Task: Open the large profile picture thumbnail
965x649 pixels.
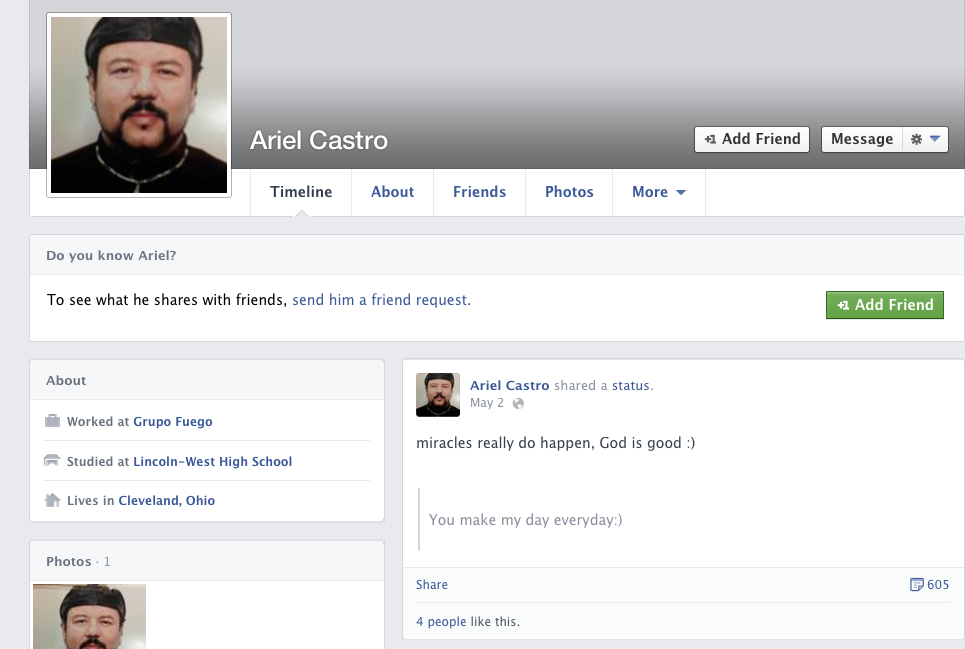Action: coord(139,105)
